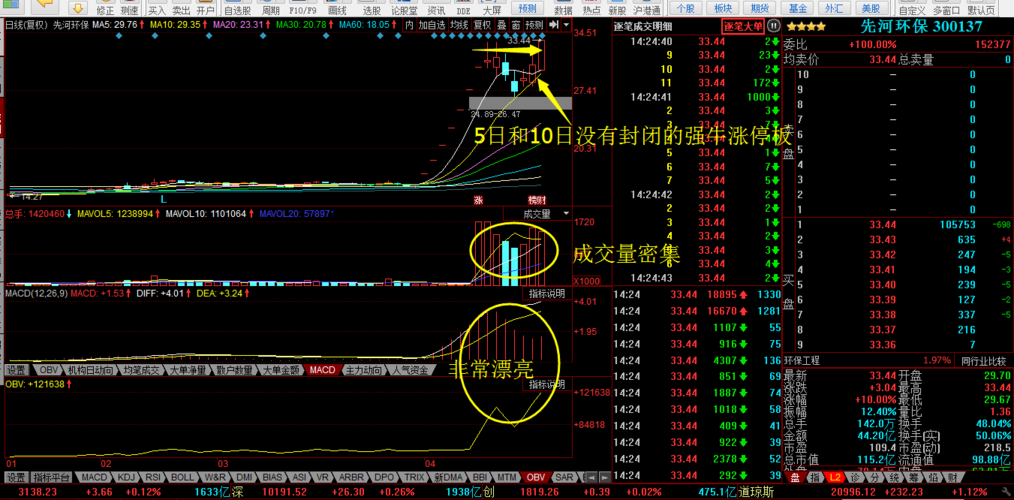Click the 美股 US stocks button
This screenshot has width=1014, height=500.
(872, 8)
